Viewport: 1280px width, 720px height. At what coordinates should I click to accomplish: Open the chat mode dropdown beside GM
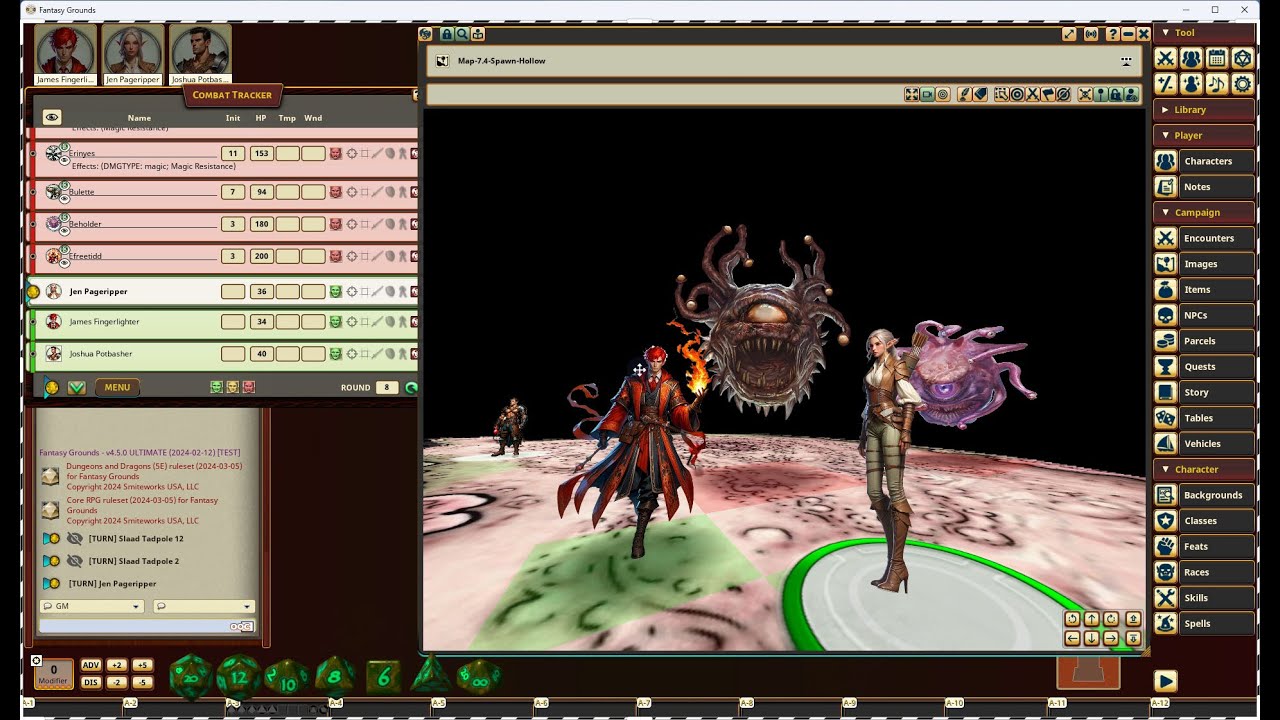204,606
